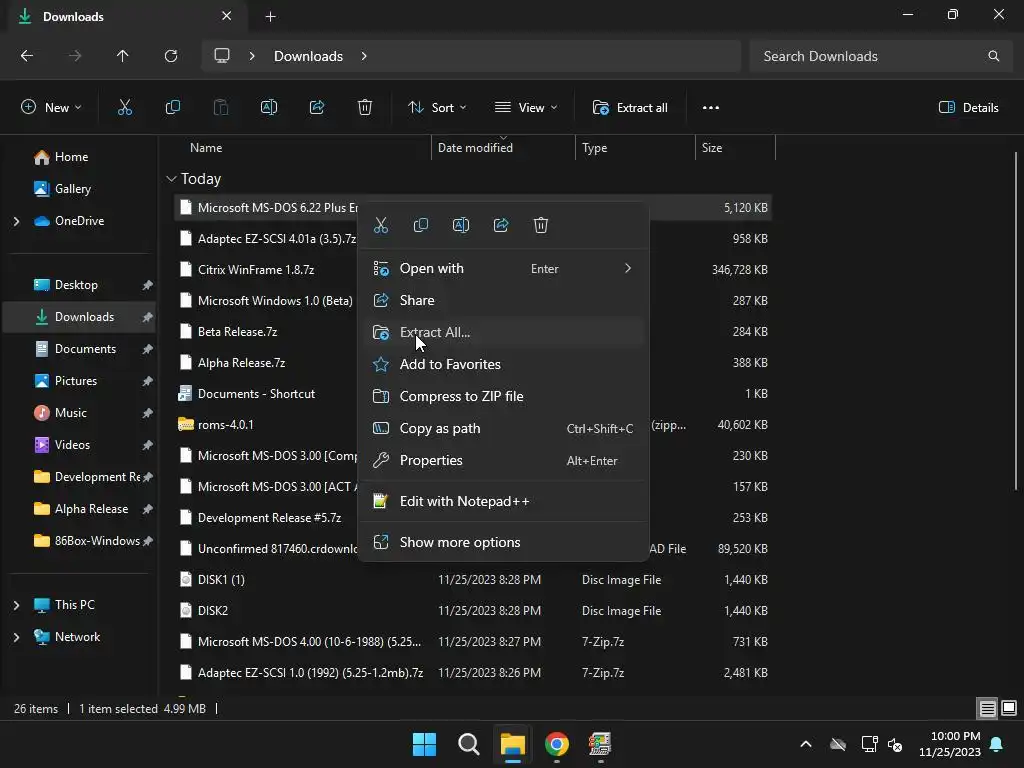Expand This PC in the sidebar

click(x=16, y=605)
